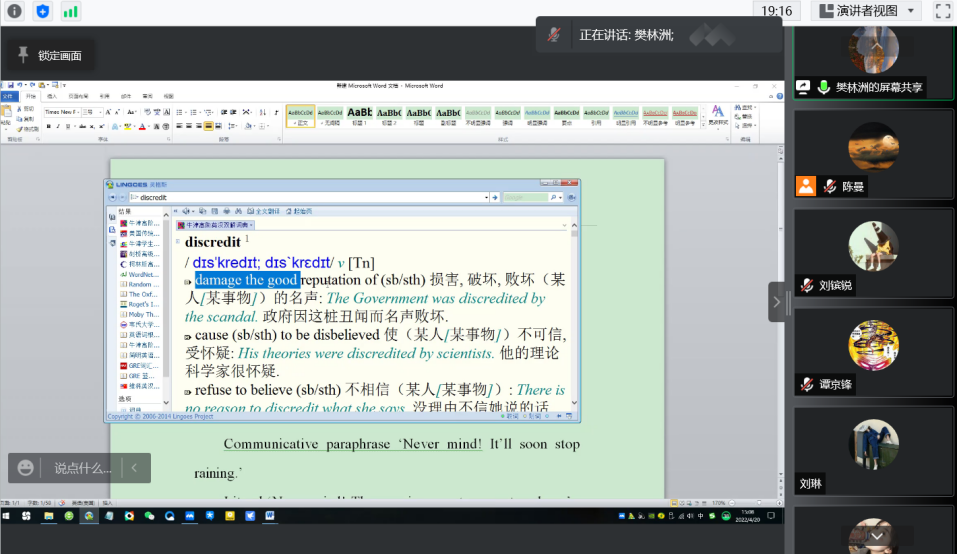This screenshot has width=957, height=554.
Task: Select 刘镔锐's participant tile
Action: (873, 253)
